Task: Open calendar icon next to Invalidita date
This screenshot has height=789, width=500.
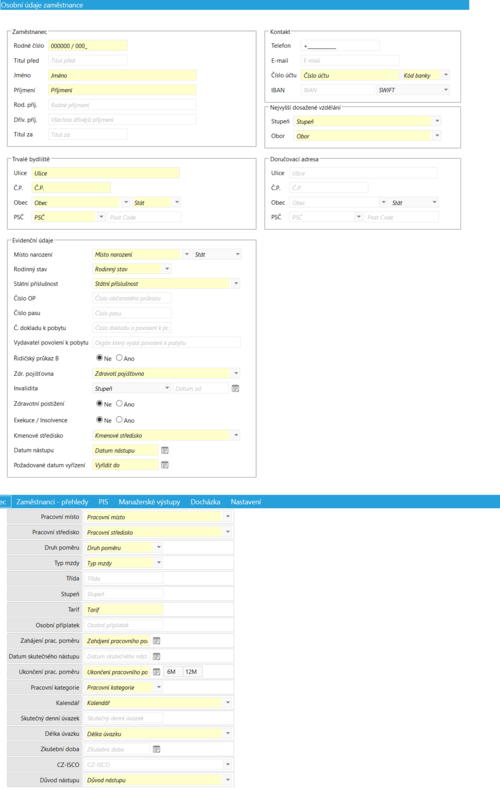Action: [235, 388]
